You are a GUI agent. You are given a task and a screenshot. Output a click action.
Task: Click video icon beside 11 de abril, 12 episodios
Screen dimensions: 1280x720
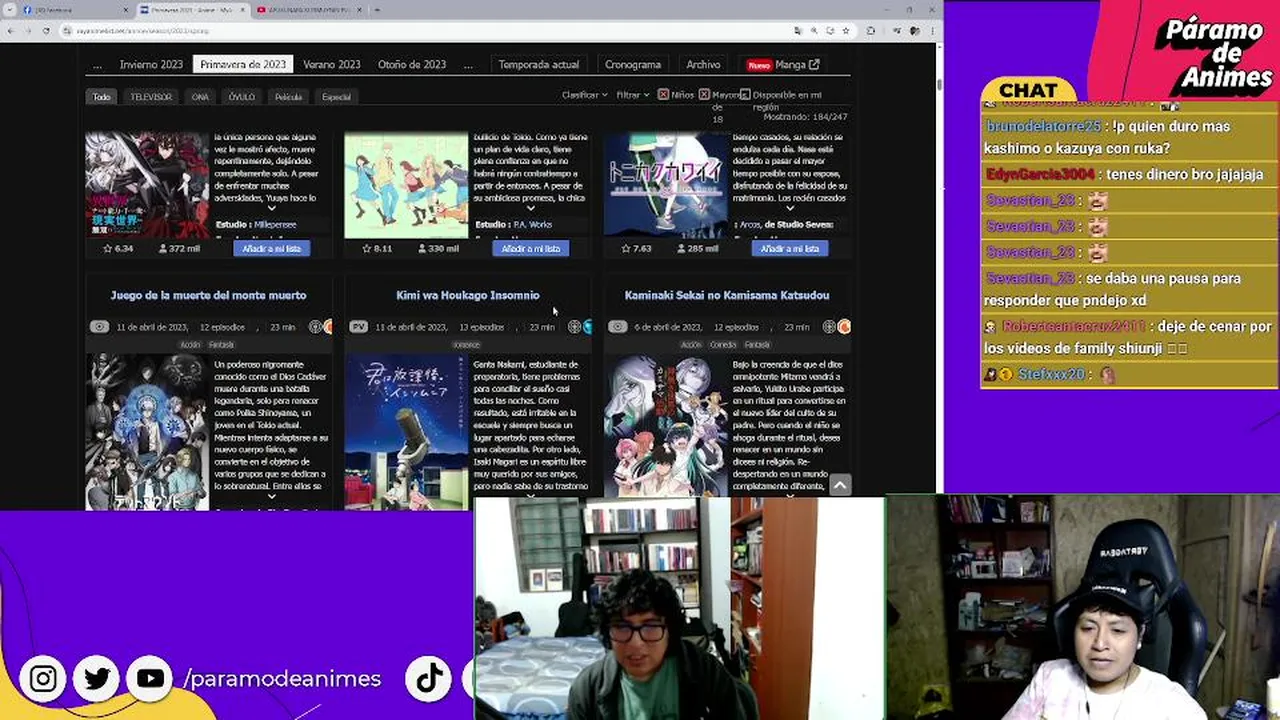click(x=99, y=327)
